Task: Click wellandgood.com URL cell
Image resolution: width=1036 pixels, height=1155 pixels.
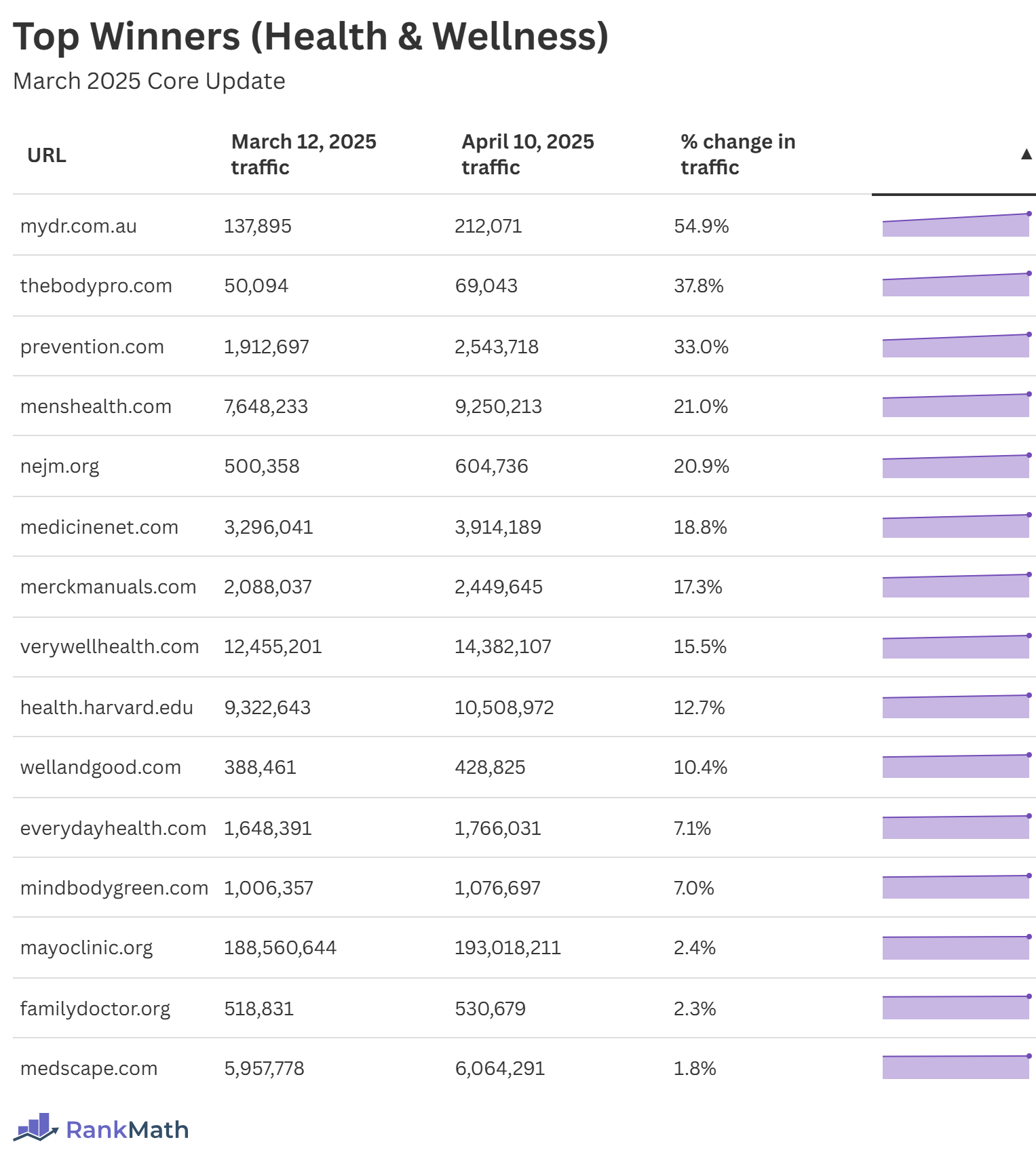Action: [x=100, y=767]
